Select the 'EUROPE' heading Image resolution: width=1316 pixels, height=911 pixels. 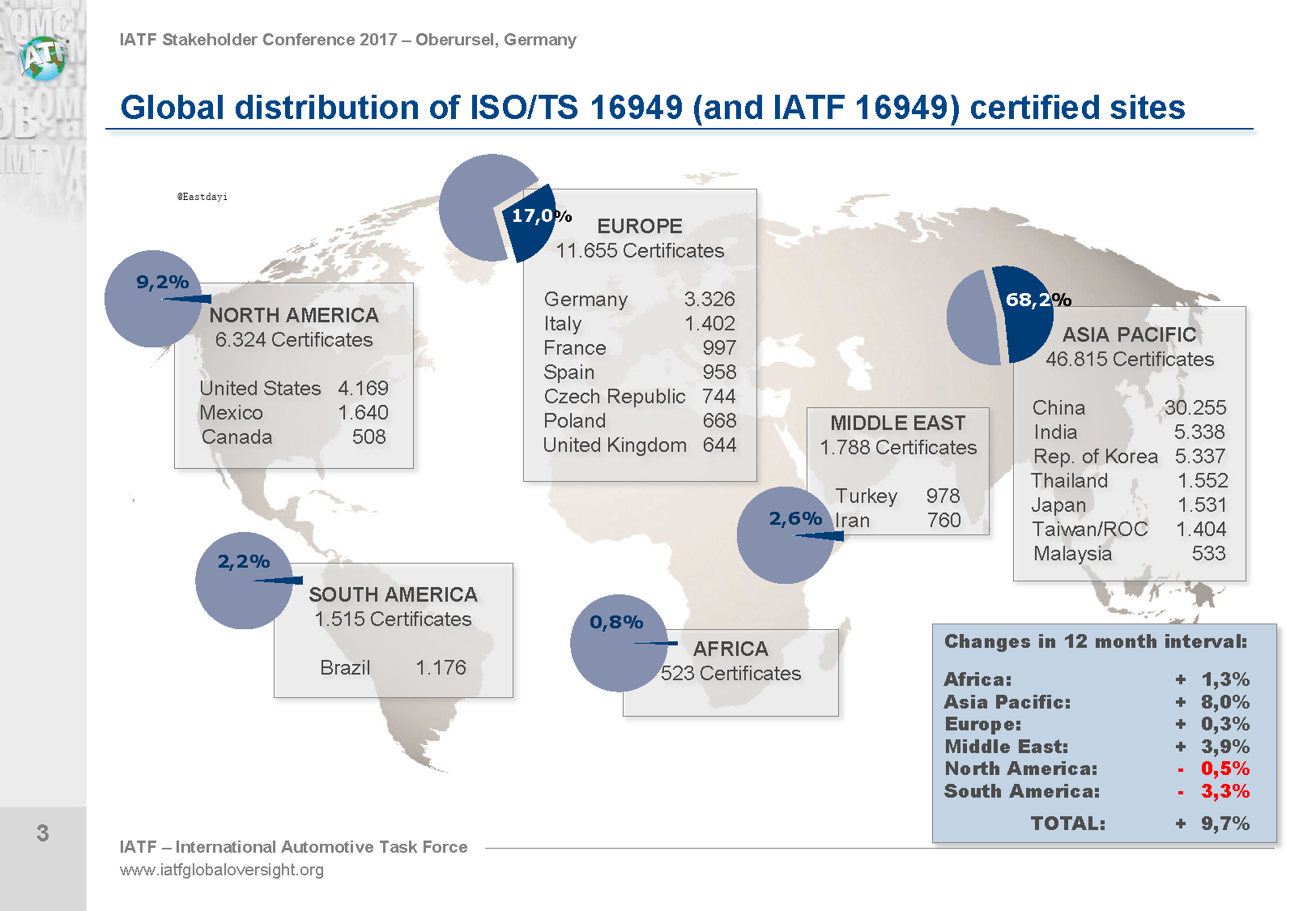point(640,226)
